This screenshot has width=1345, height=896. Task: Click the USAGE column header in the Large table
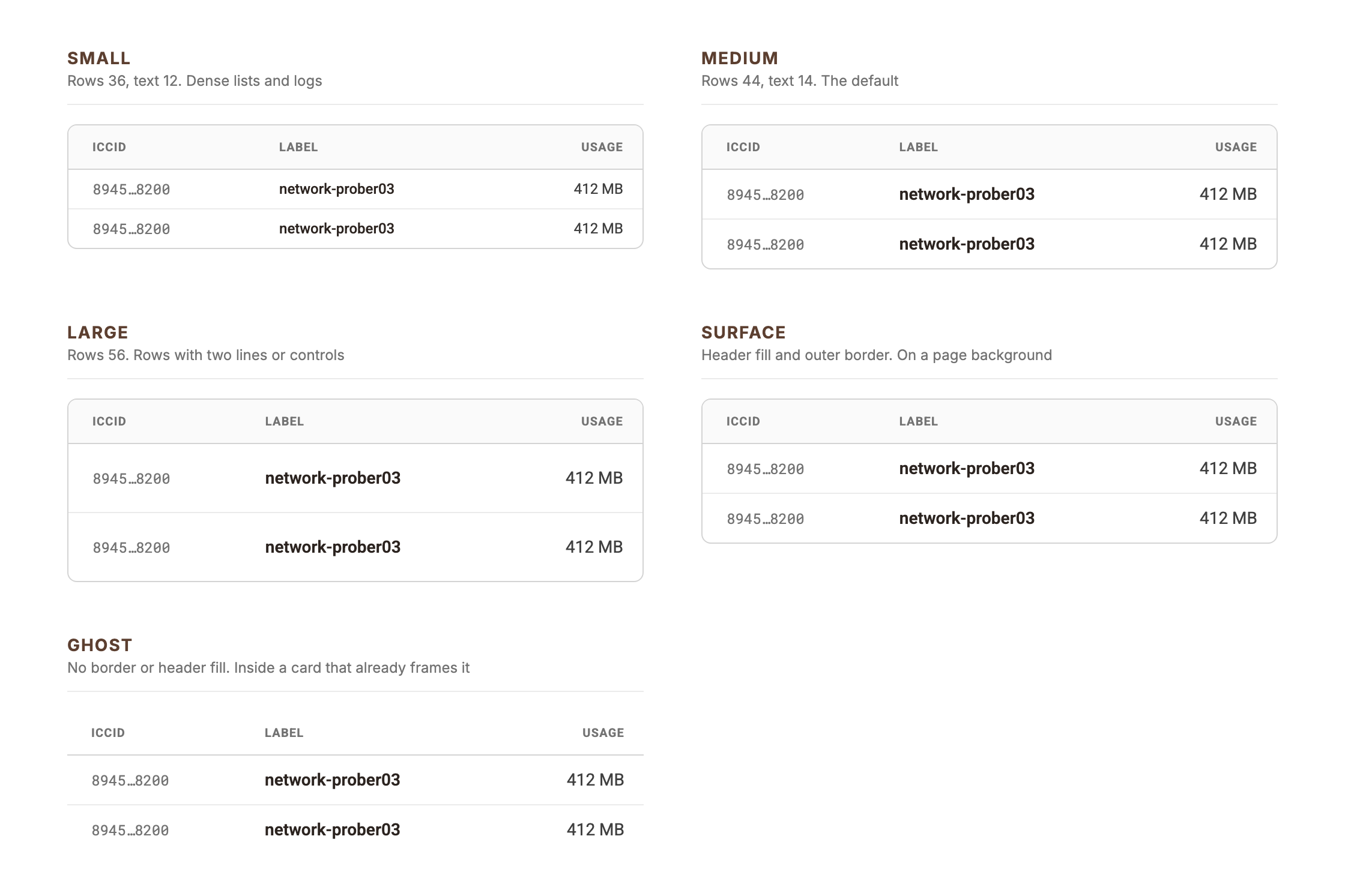602,421
